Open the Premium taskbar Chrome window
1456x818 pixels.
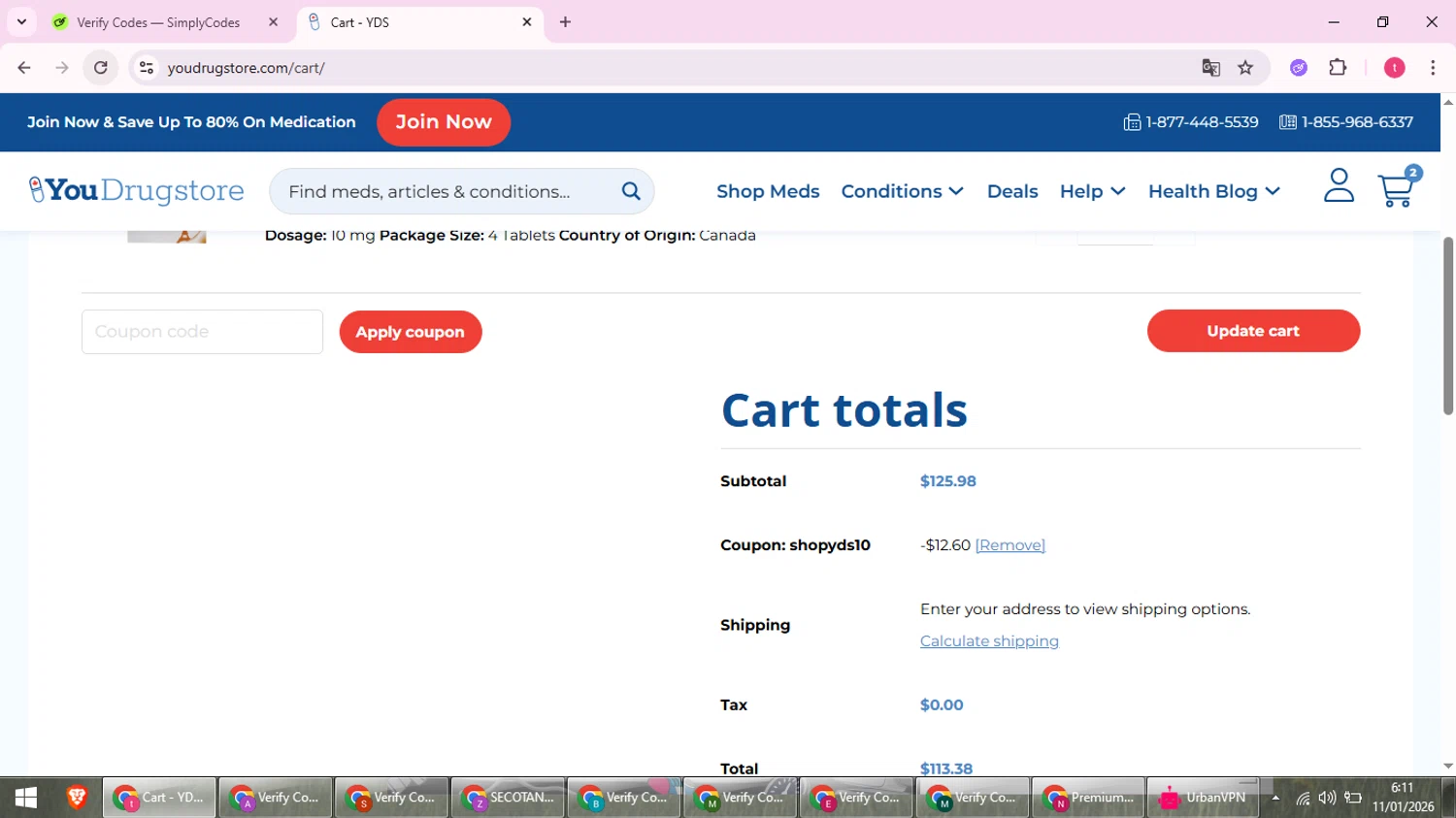[x=1088, y=798]
